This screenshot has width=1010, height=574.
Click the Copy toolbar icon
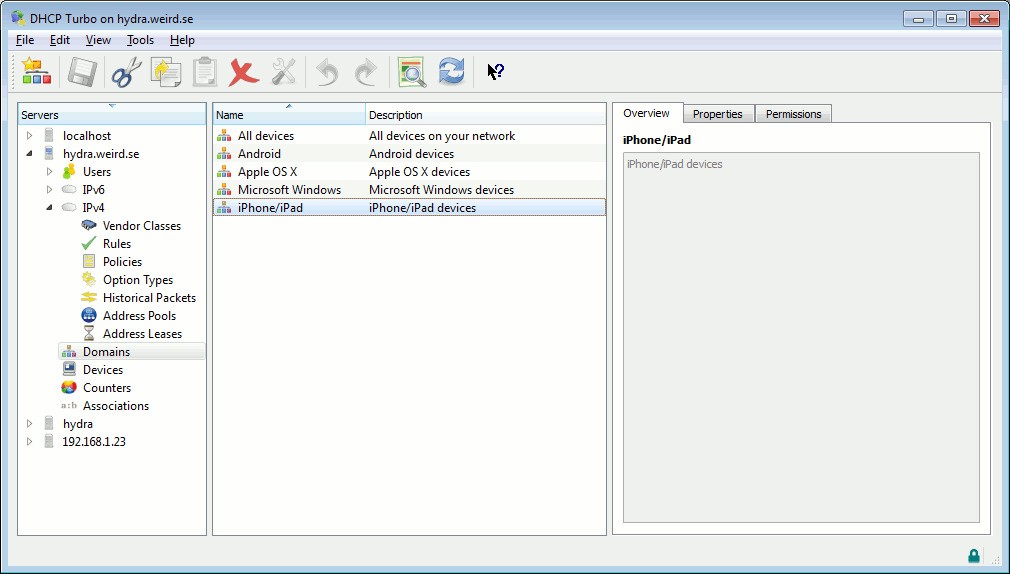coord(166,72)
